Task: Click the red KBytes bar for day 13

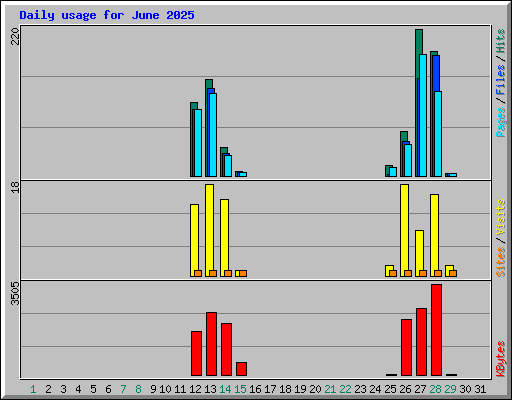Action: (211, 344)
